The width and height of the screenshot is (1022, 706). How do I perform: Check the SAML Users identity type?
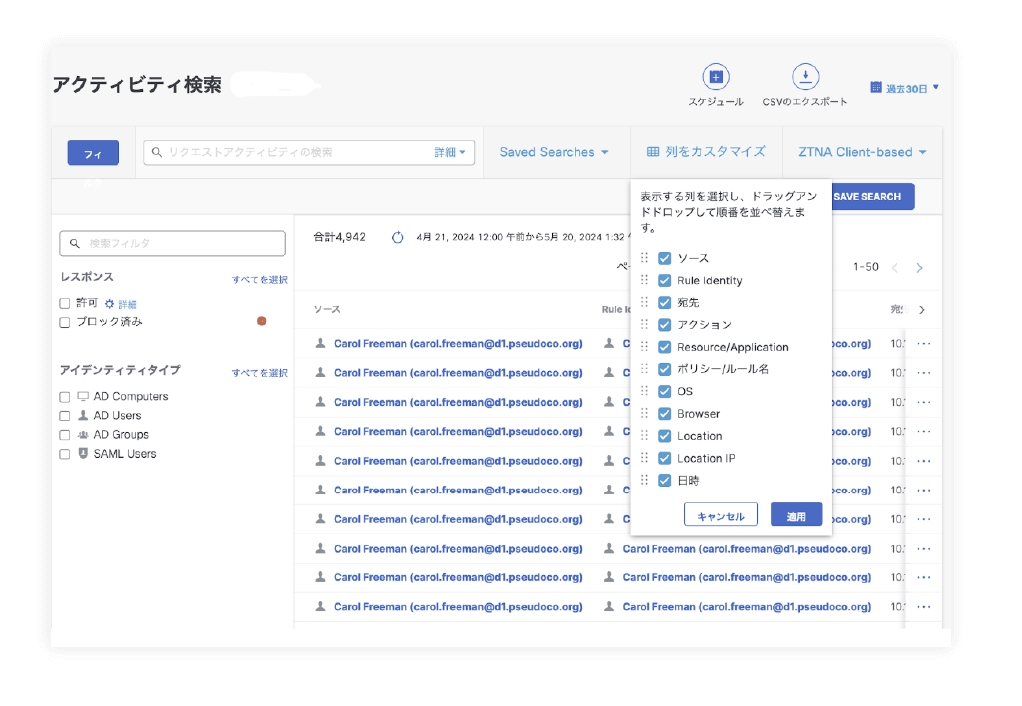[65, 454]
